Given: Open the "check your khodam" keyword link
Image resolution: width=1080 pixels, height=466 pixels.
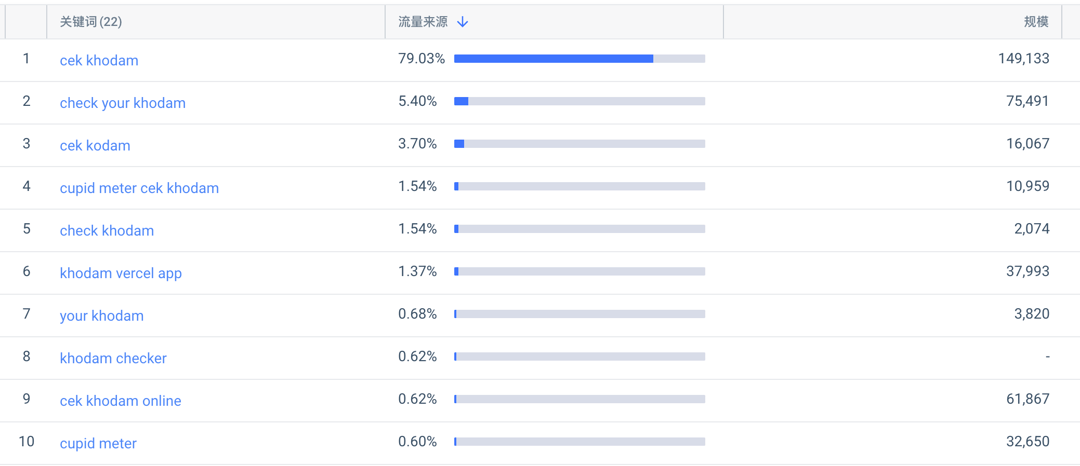Looking at the screenshot, I should (x=122, y=103).
